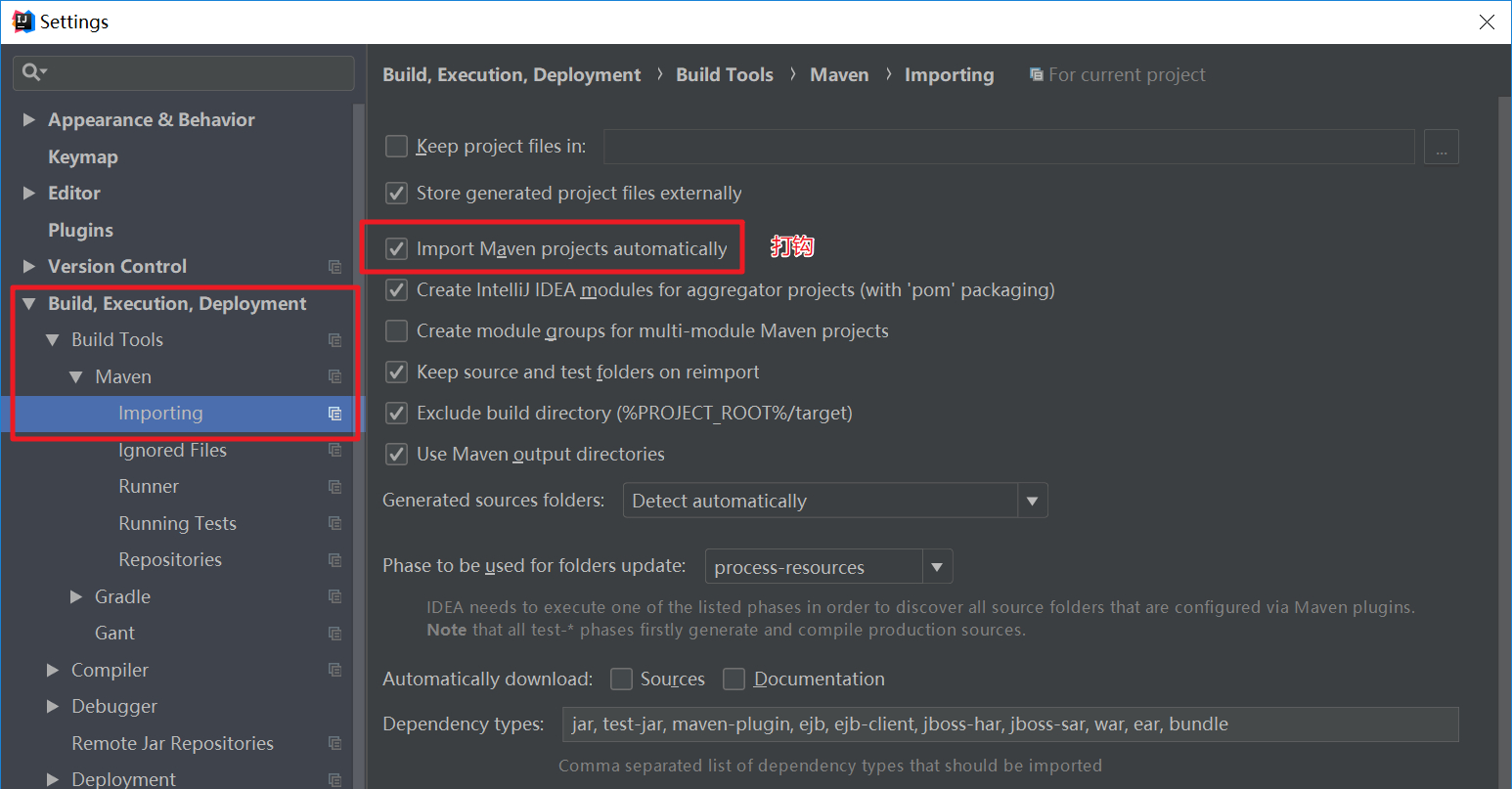This screenshot has width=1512, height=789.
Task: Select Runner under Maven
Action: (x=149, y=487)
